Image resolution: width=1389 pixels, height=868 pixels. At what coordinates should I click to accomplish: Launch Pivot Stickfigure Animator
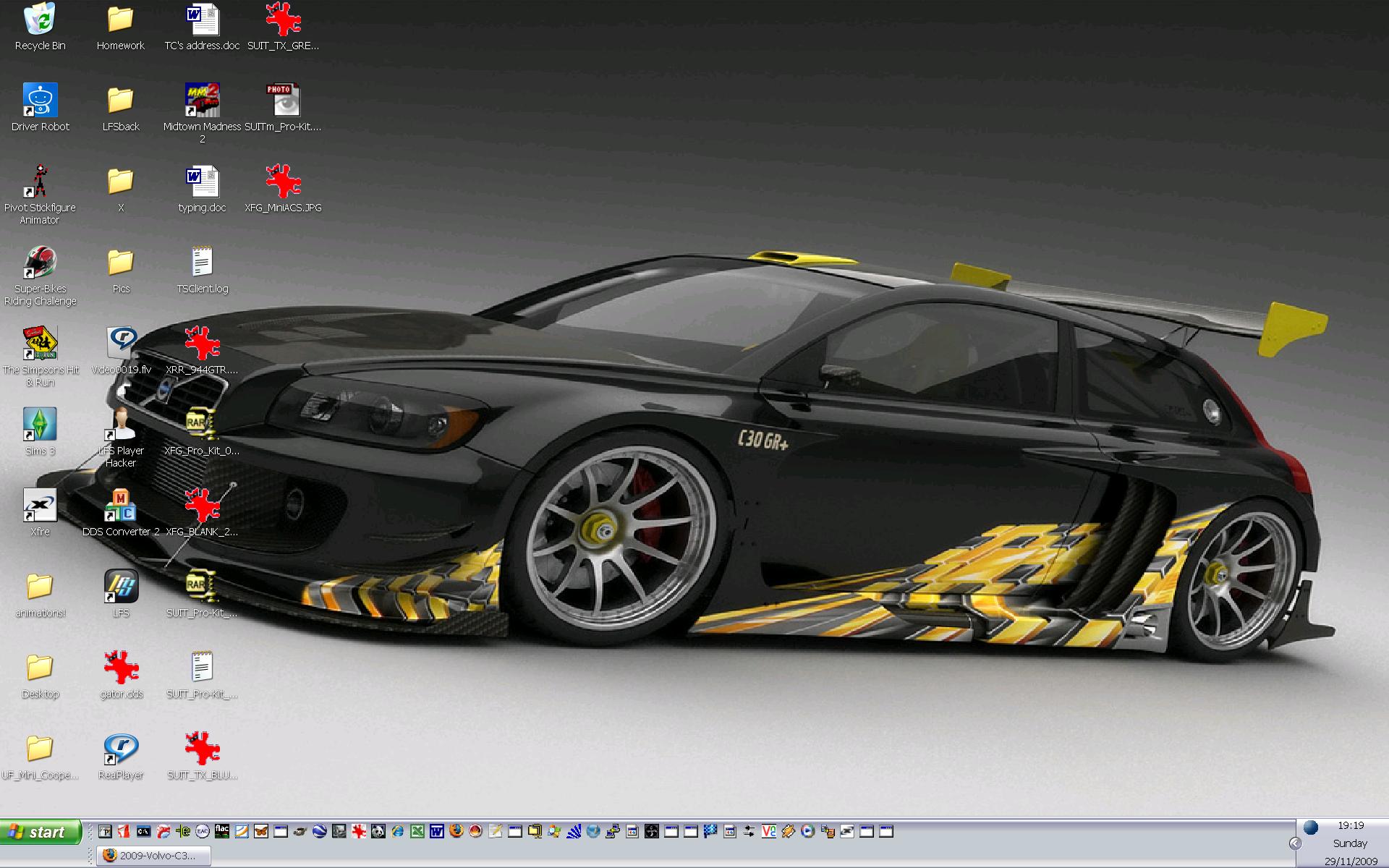pos(40,182)
